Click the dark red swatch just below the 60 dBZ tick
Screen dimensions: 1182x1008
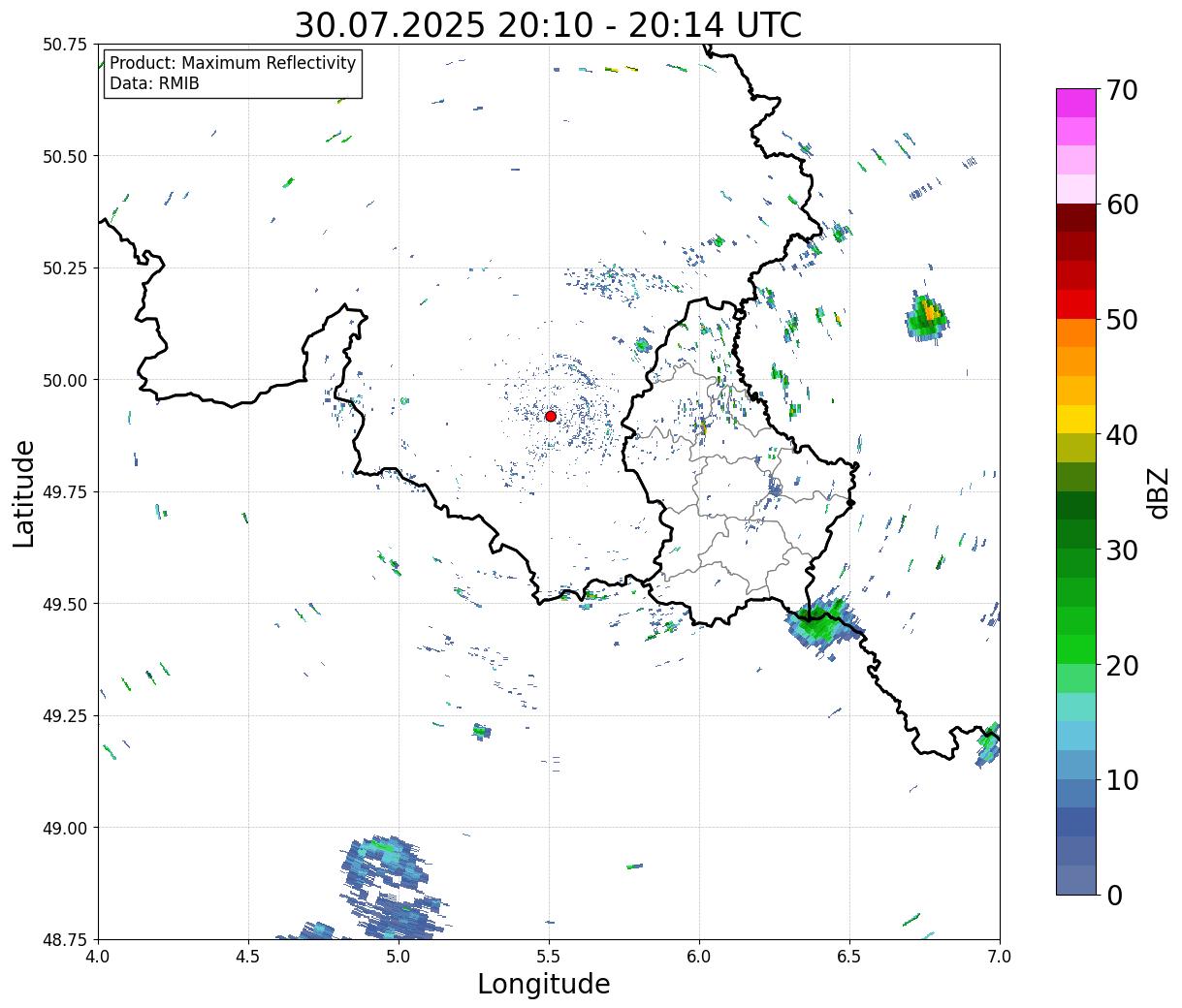point(1076,217)
